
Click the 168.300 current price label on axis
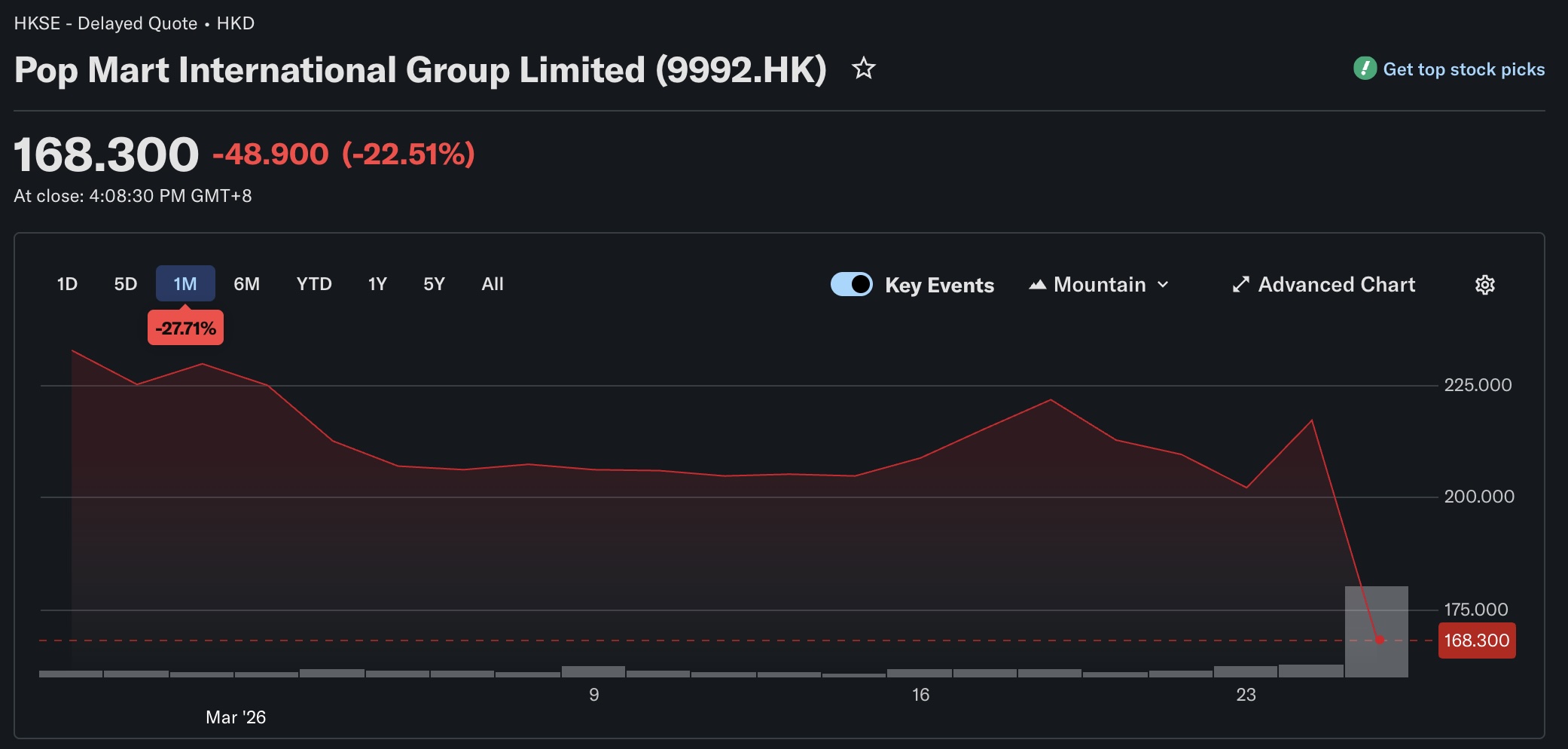click(x=1476, y=640)
